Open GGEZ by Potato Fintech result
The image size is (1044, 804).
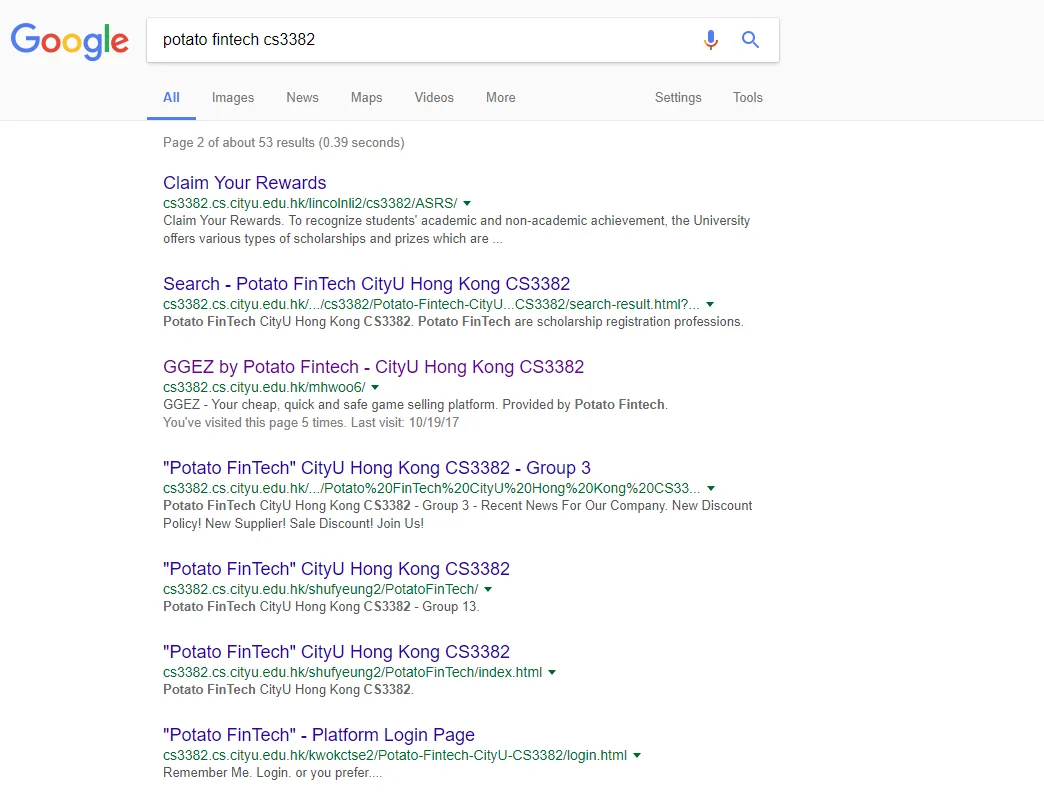tap(374, 367)
